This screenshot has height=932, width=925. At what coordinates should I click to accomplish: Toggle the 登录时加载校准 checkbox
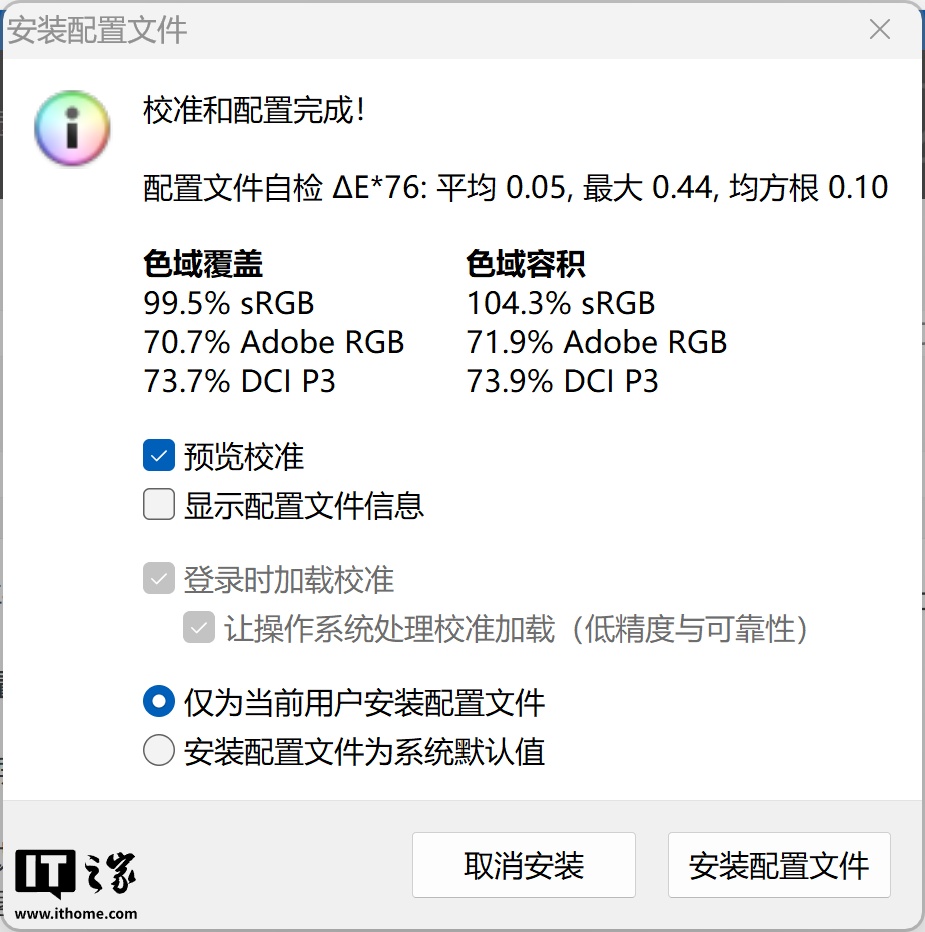(x=159, y=578)
